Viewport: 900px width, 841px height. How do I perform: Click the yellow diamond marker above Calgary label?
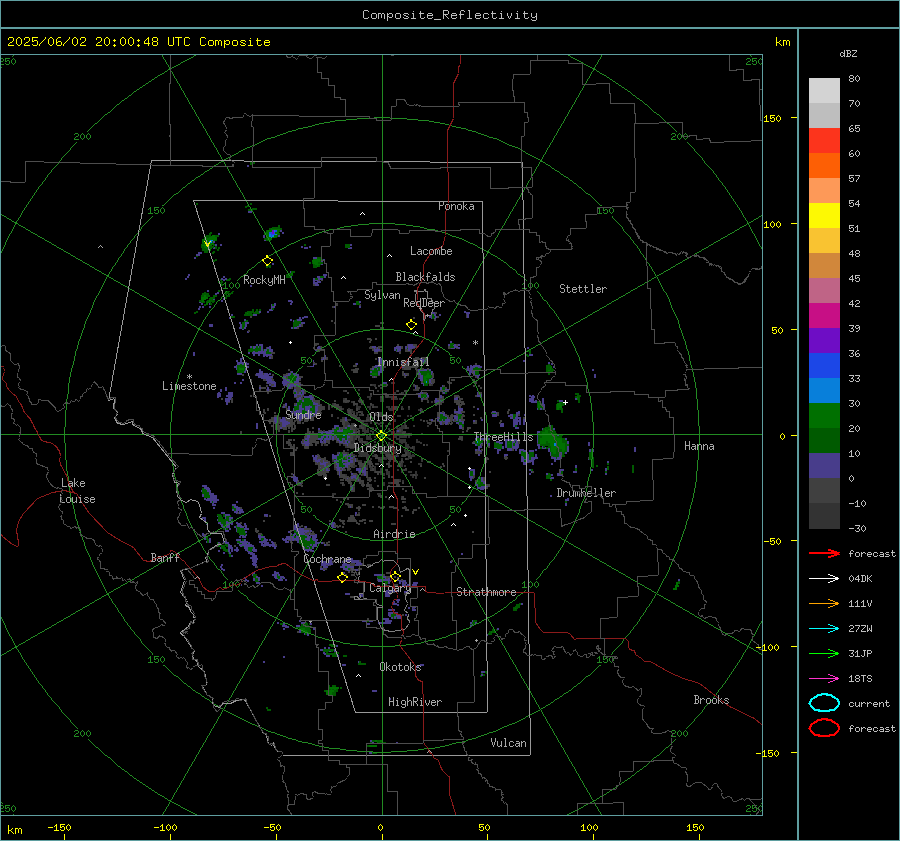[395, 576]
